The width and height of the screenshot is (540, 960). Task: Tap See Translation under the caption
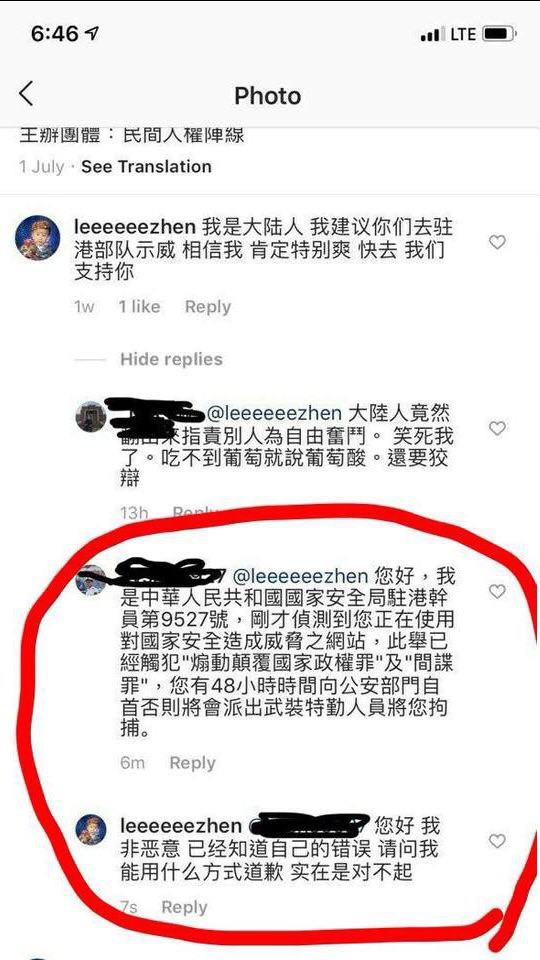pos(146,167)
